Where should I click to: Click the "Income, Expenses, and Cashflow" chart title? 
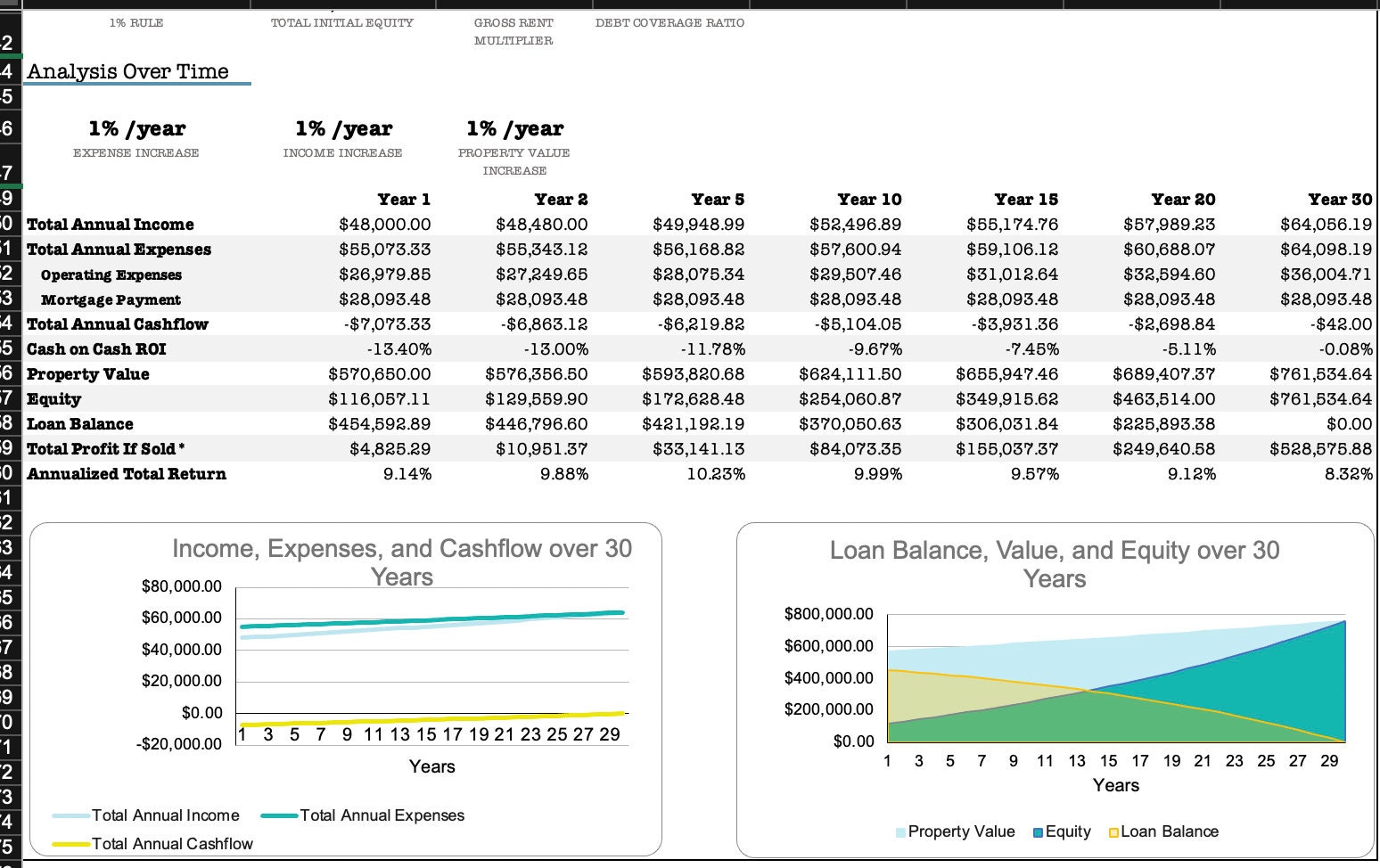[x=402, y=561]
